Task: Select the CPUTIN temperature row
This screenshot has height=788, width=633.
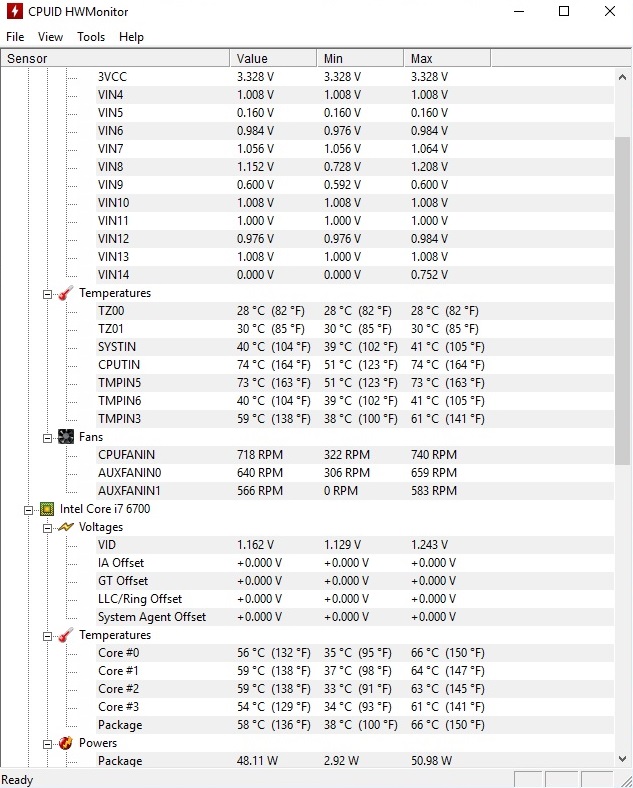Action: coord(355,365)
